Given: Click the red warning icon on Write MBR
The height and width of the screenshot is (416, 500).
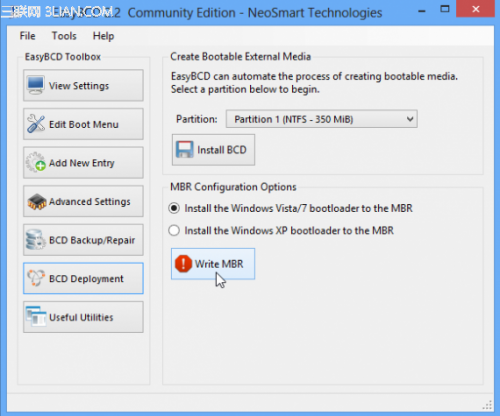Looking at the screenshot, I should tap(183, 264).
